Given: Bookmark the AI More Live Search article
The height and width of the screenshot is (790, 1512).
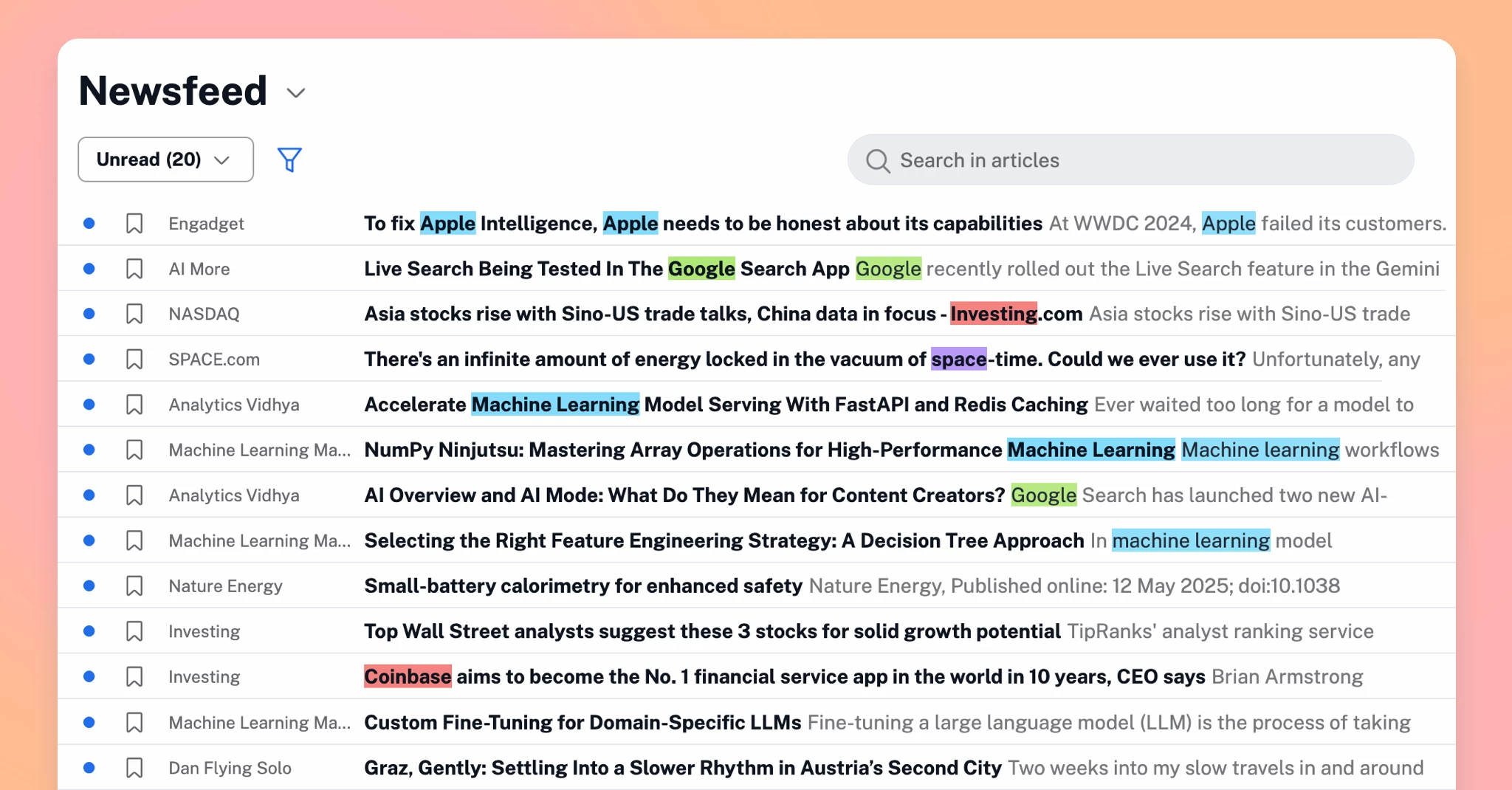Looking at the screenshot, I should point(134,269).
